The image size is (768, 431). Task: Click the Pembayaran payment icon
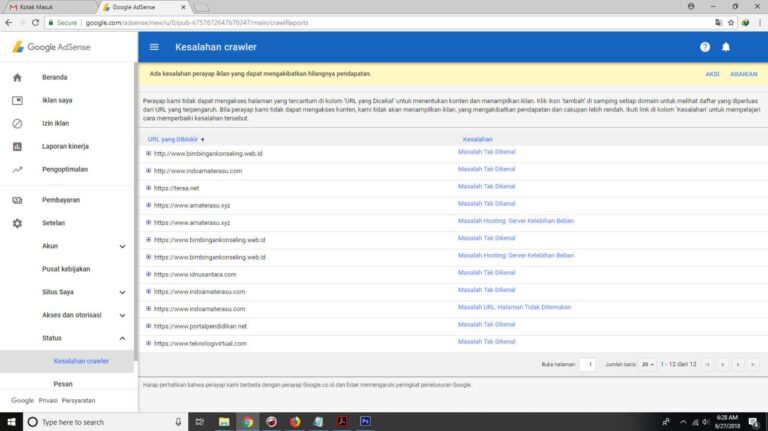pos(17,200)
